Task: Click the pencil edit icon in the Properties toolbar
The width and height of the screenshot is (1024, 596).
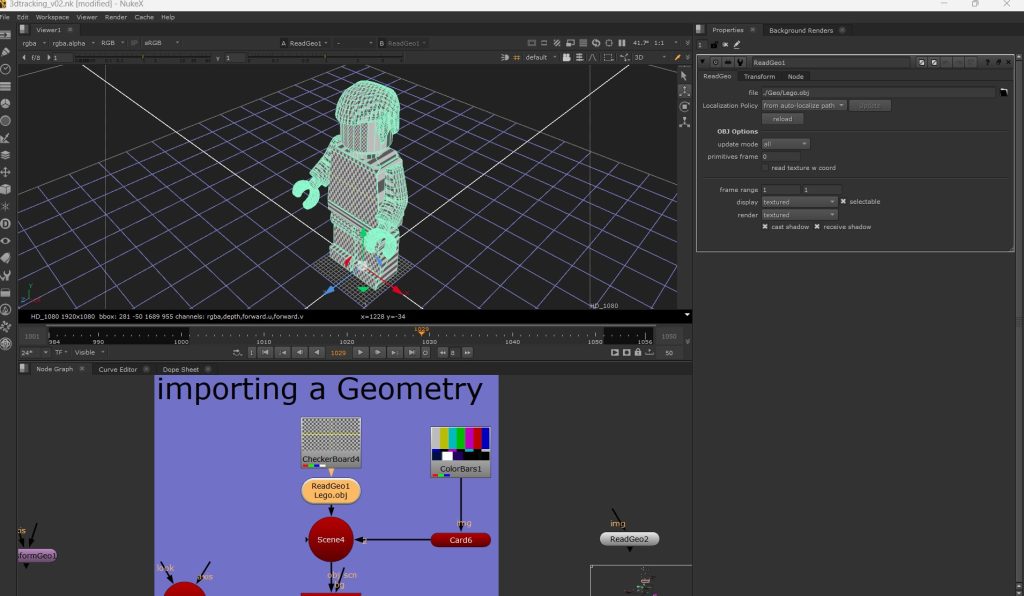Action: click(737, 45)
